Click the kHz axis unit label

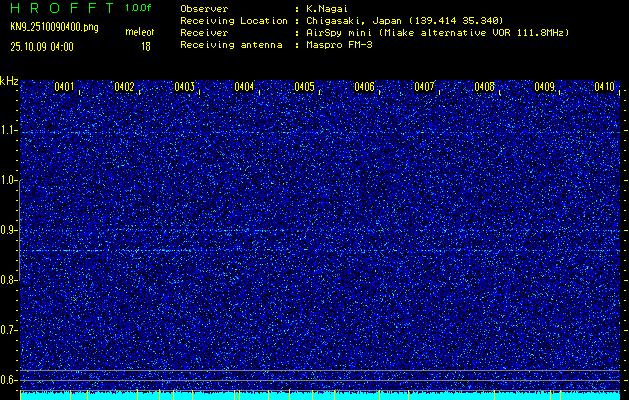click(9, 80)
